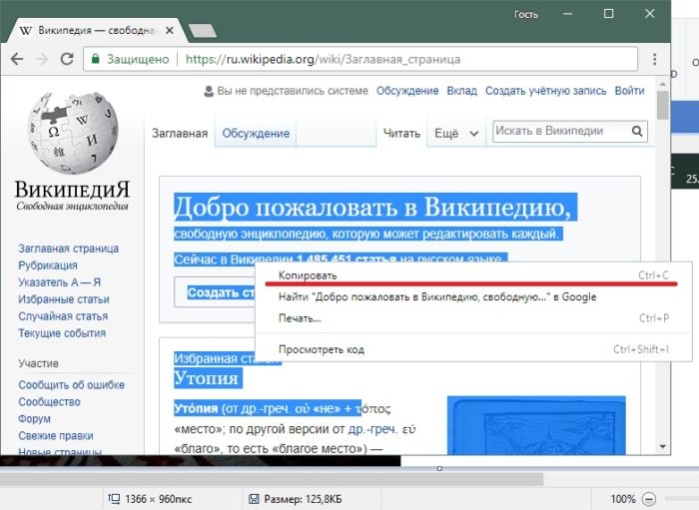Click the Гость profile button

(526, 14)
